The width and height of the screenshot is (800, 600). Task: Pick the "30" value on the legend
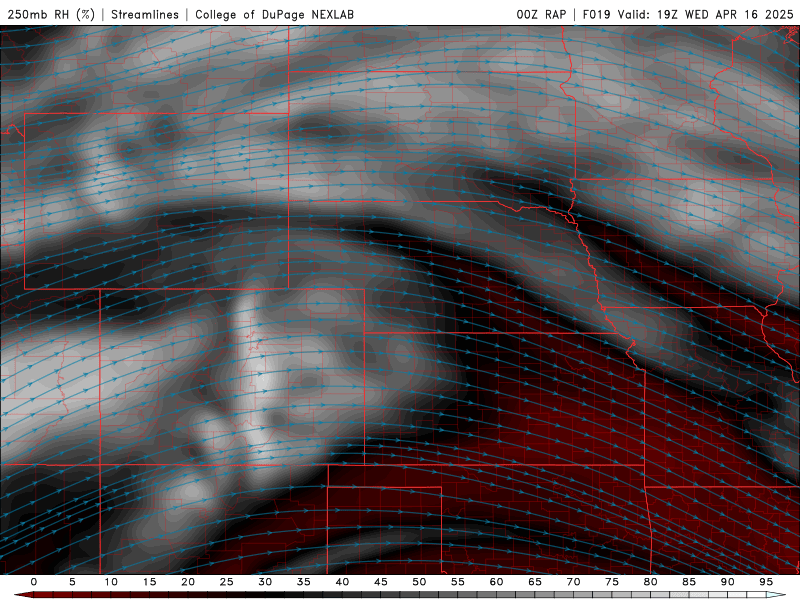point(265,582)
